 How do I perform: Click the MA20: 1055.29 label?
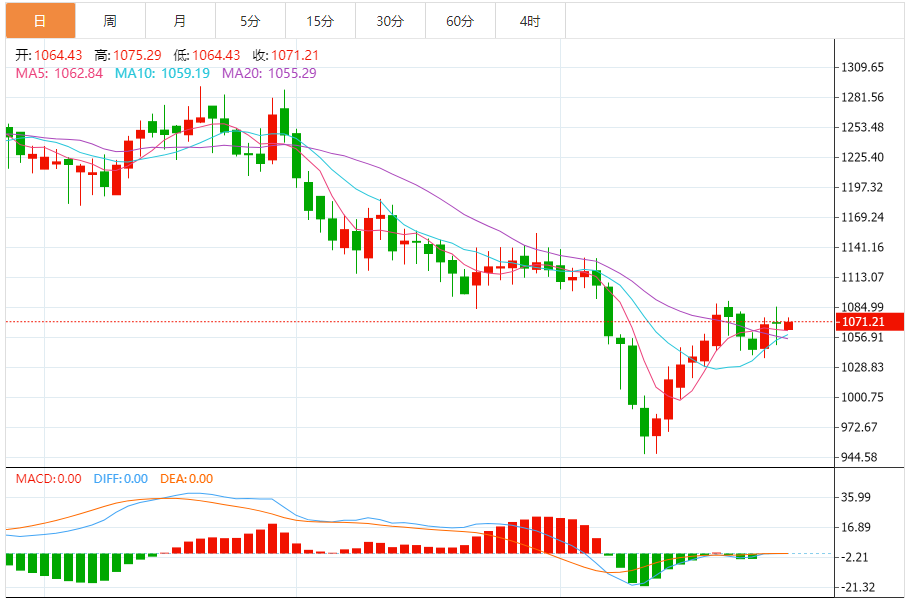tap(270, 73)
